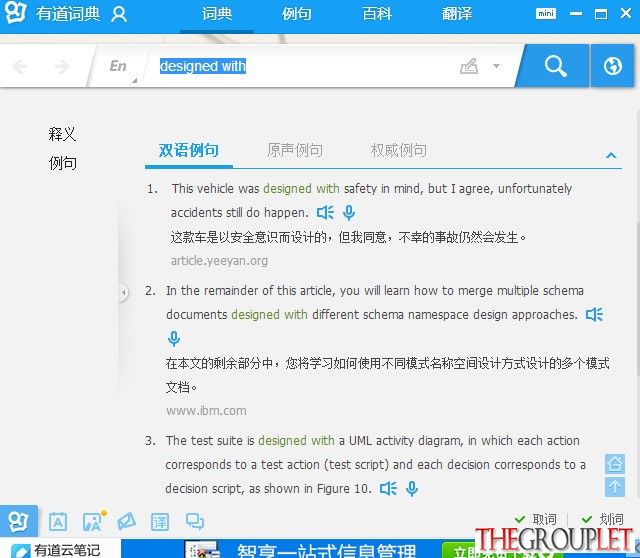The height and width of the screenshot is (558, 640).
Task: Select the 双语例句 tab
Action: [x=189, y=150]
